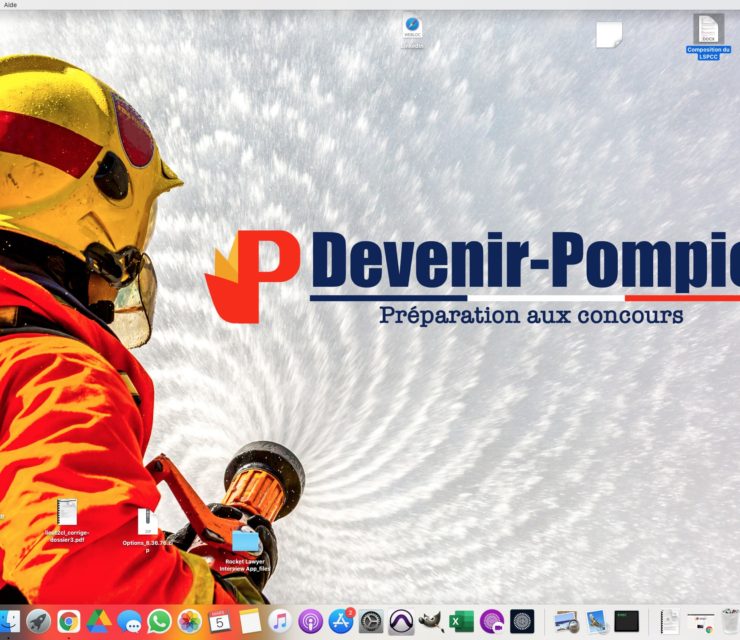Image resolution: width=740 pixels, height=640 pixels.
Task: Launch Microsoft Excel from the dock
Action: (461, 621)
